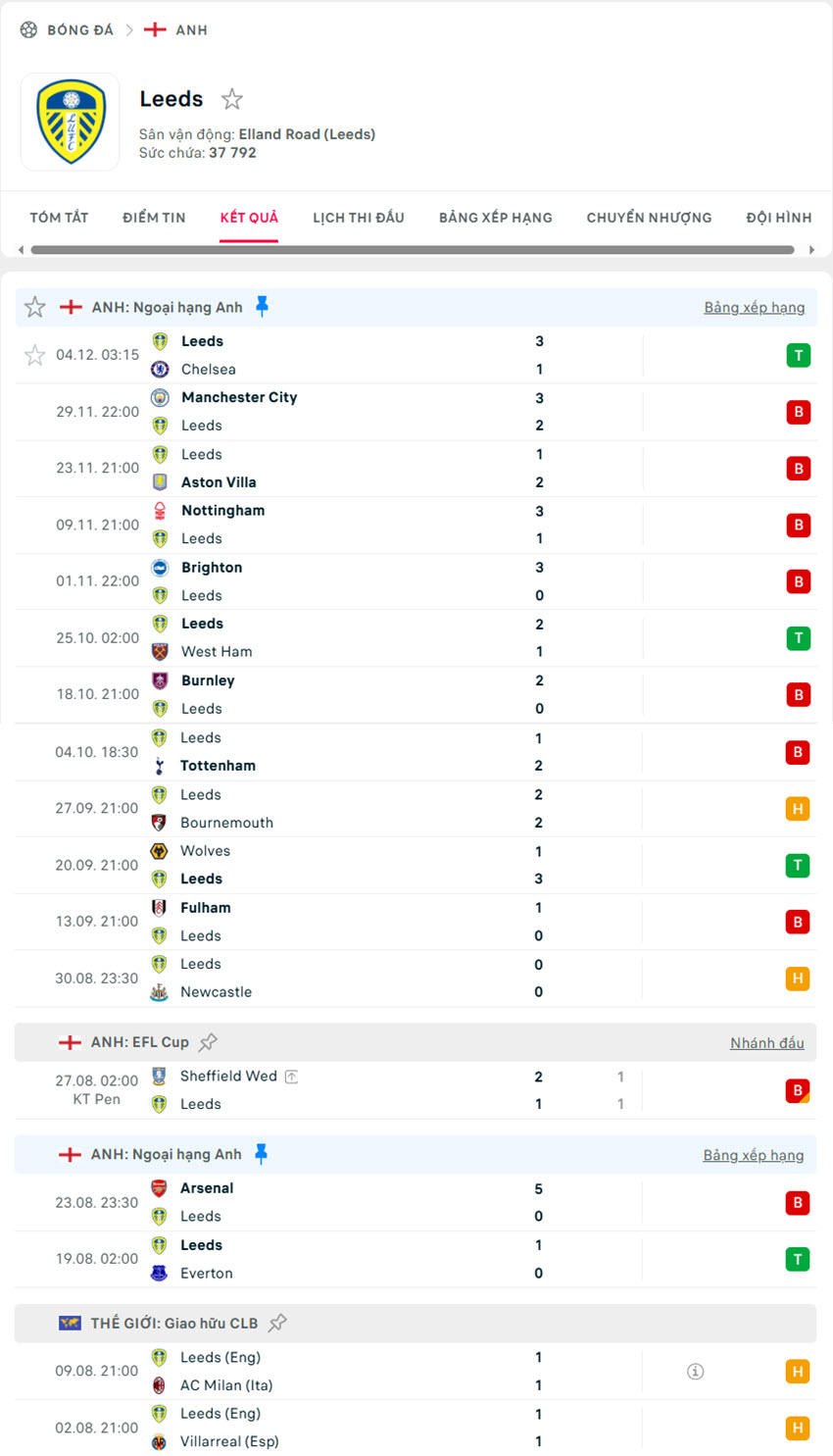Viewport: 833px width, 1456px height.
Task: Open top Bảng xếp hạng link
Action: [754, 308]
